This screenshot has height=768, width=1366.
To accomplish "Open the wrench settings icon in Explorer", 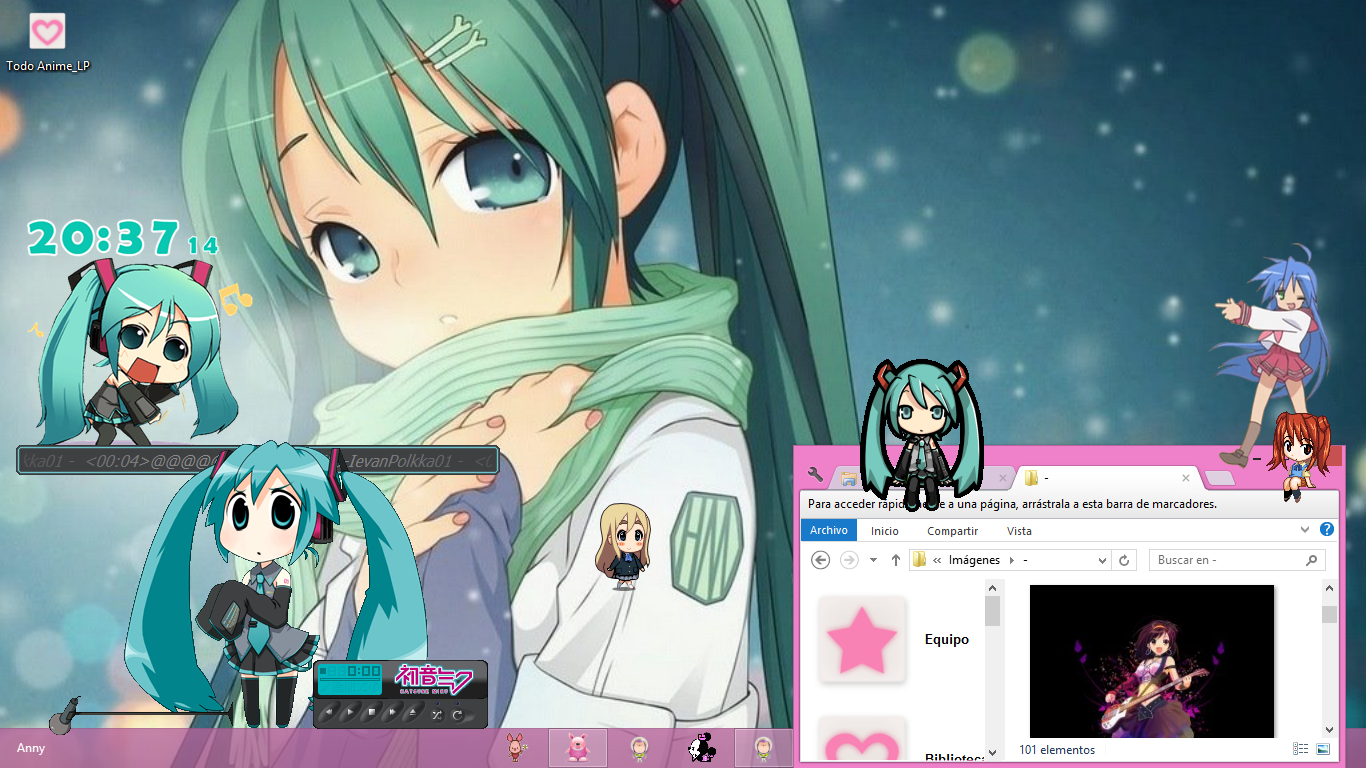I will coord(814,476).
